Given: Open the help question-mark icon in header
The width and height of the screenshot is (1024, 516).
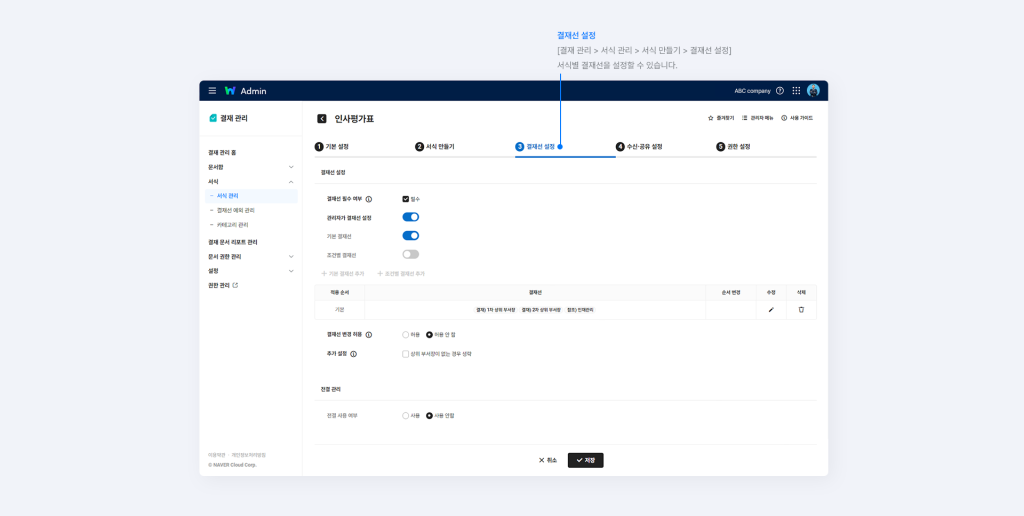Looking at the screenshot, I should [x=780, y=91].
